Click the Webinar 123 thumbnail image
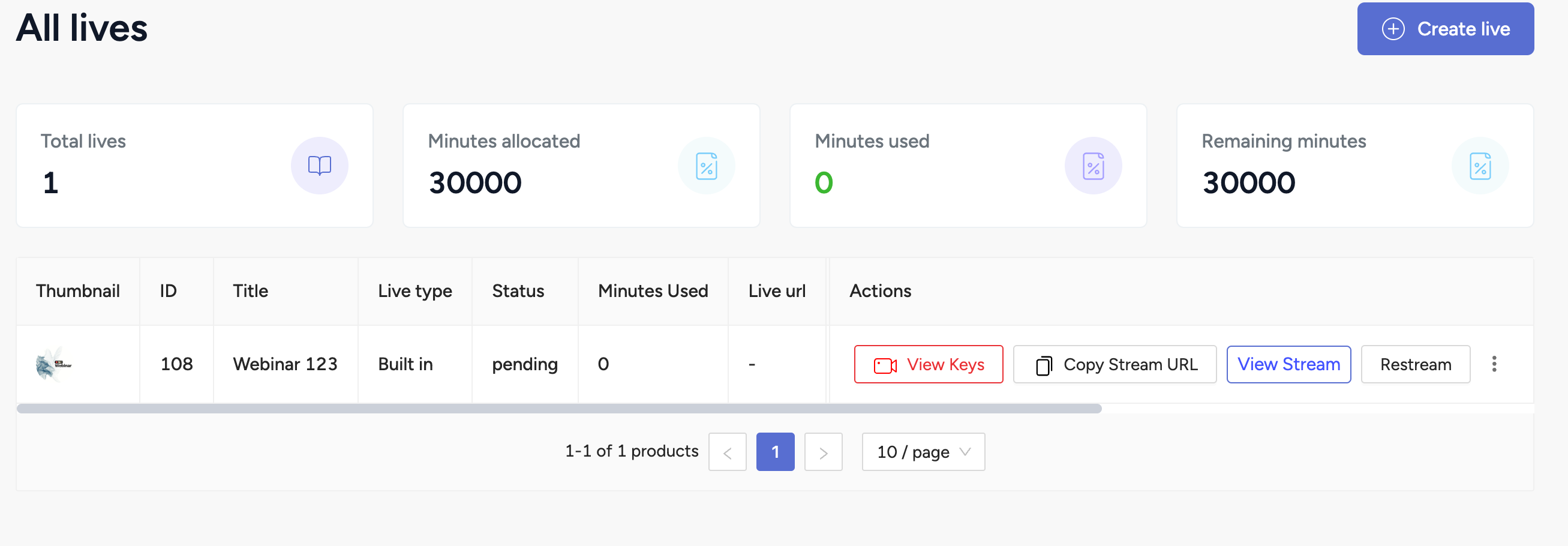This screenshot has height=546, width=1568. [53, 364]
